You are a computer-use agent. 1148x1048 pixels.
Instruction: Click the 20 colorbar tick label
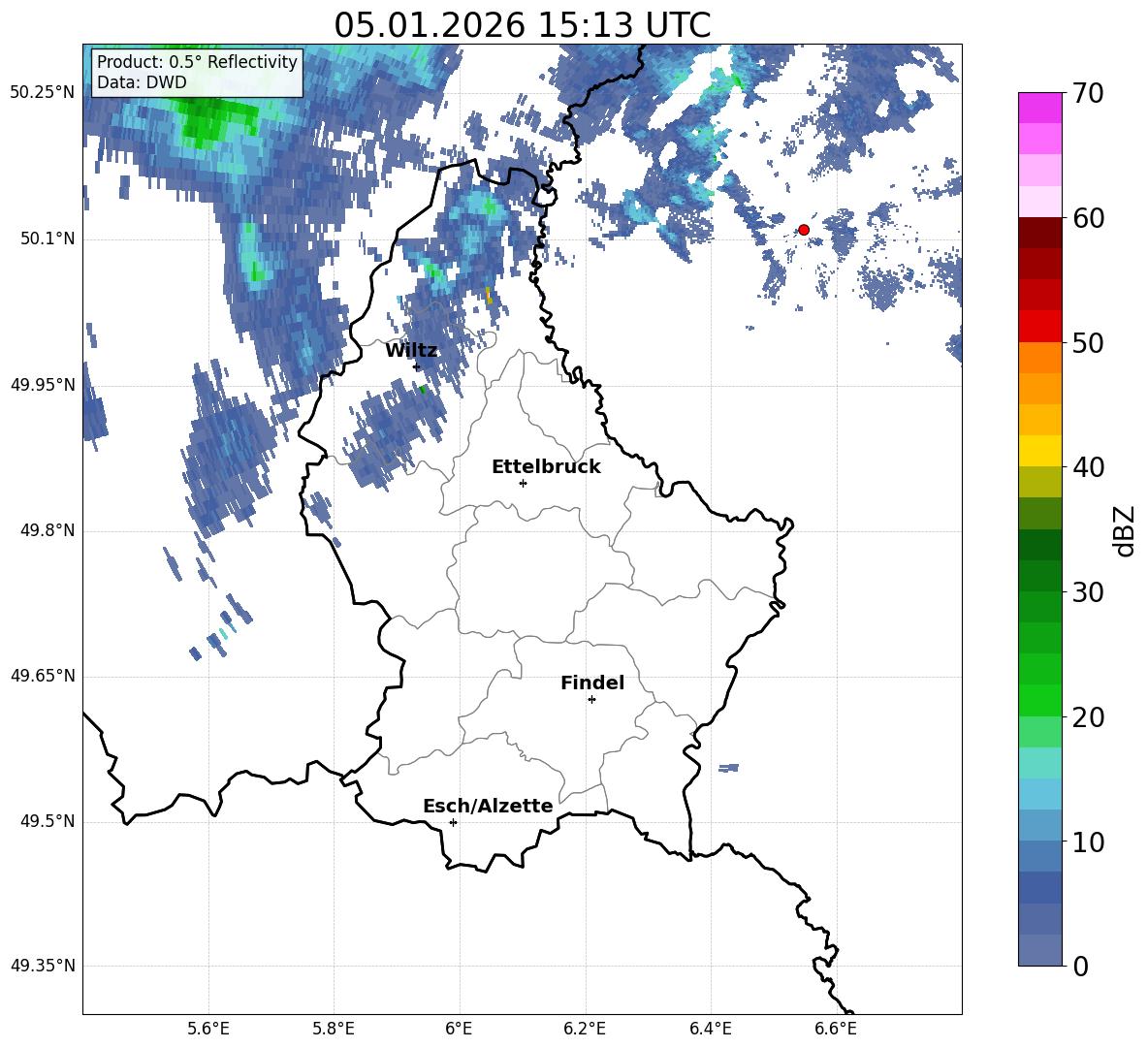[x=1088, y=717]
